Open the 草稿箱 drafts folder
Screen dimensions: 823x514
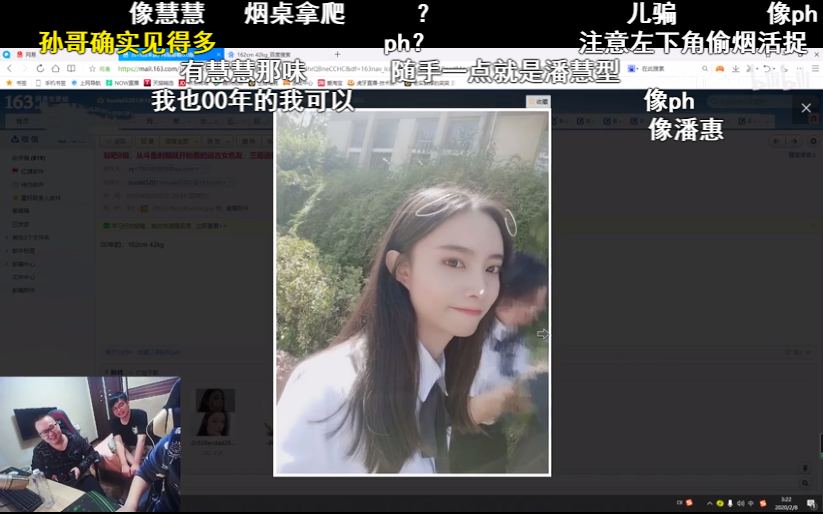click(x=21, y=211)
